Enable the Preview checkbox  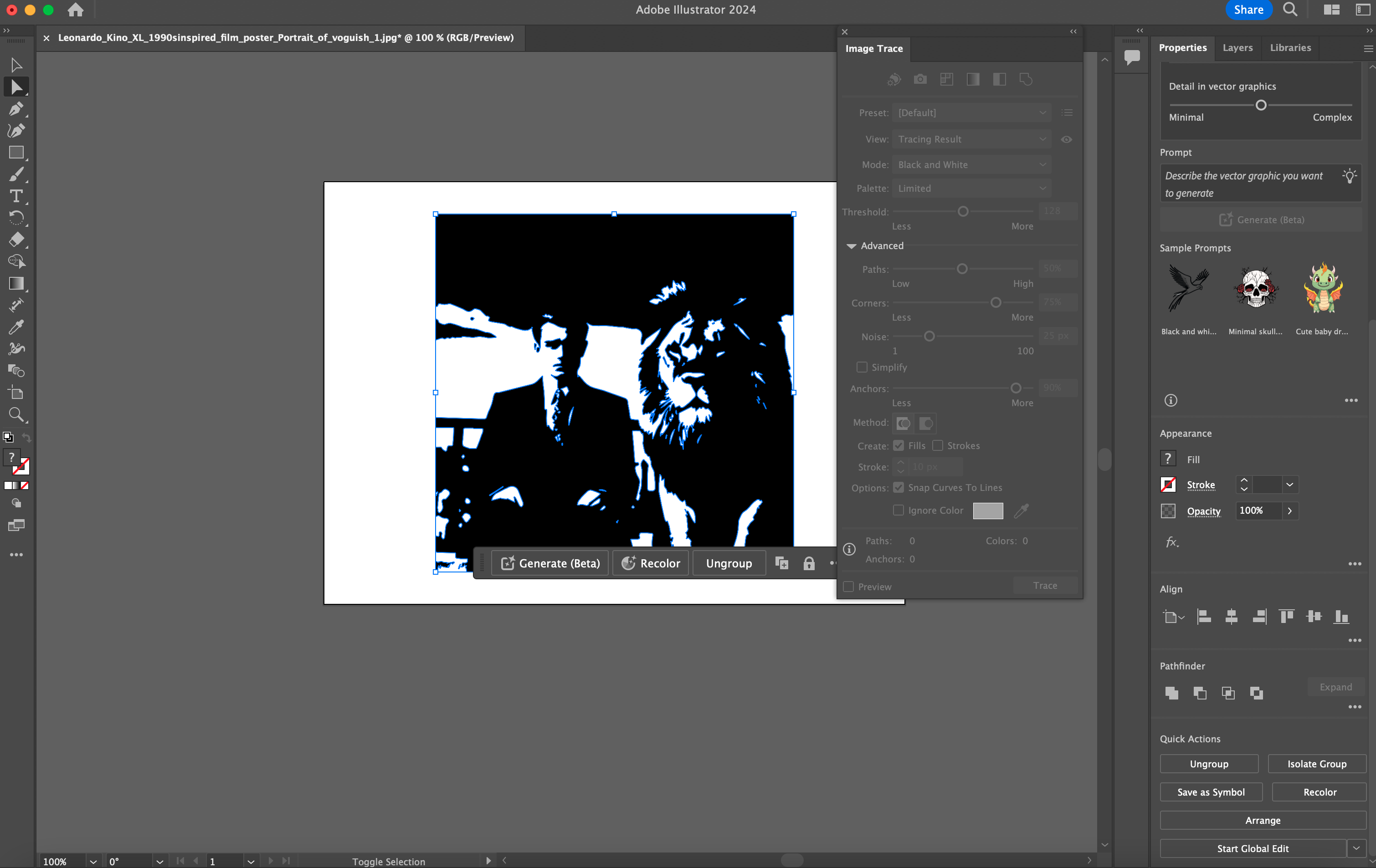pos(848,587)
